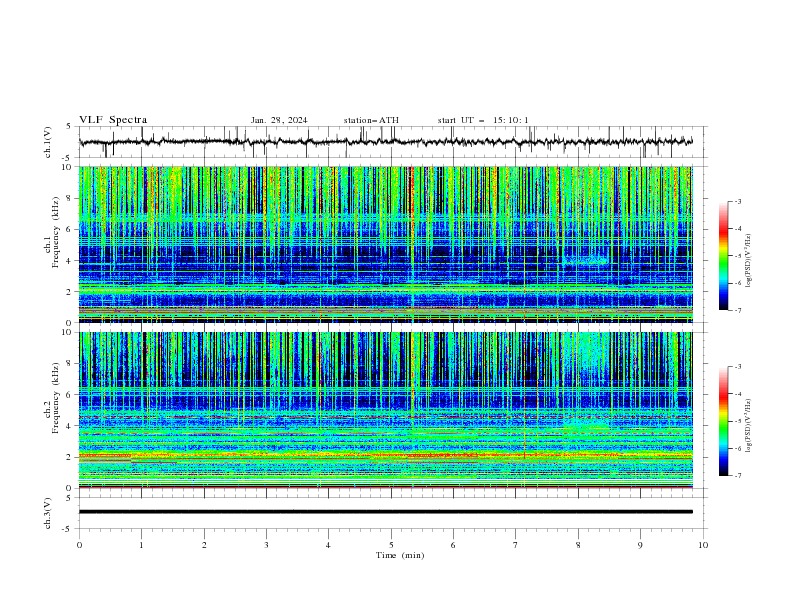Select the date "Jan. 28, 2024"
The height and width of the screenshot is (612, 792).
coord(279,120)
